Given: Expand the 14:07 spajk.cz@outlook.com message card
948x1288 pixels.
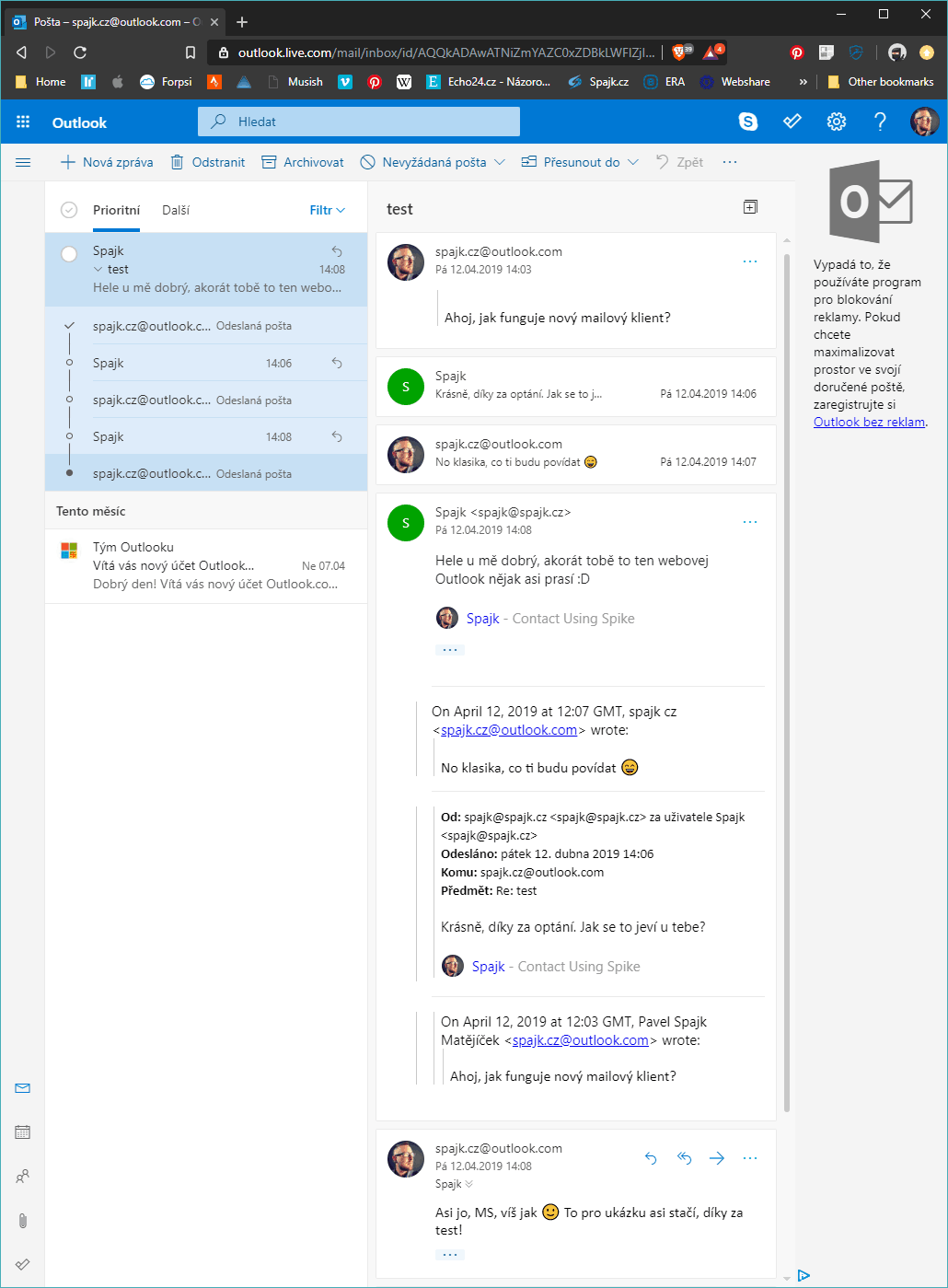Looking at the screenshot, I should pos(576,454).
